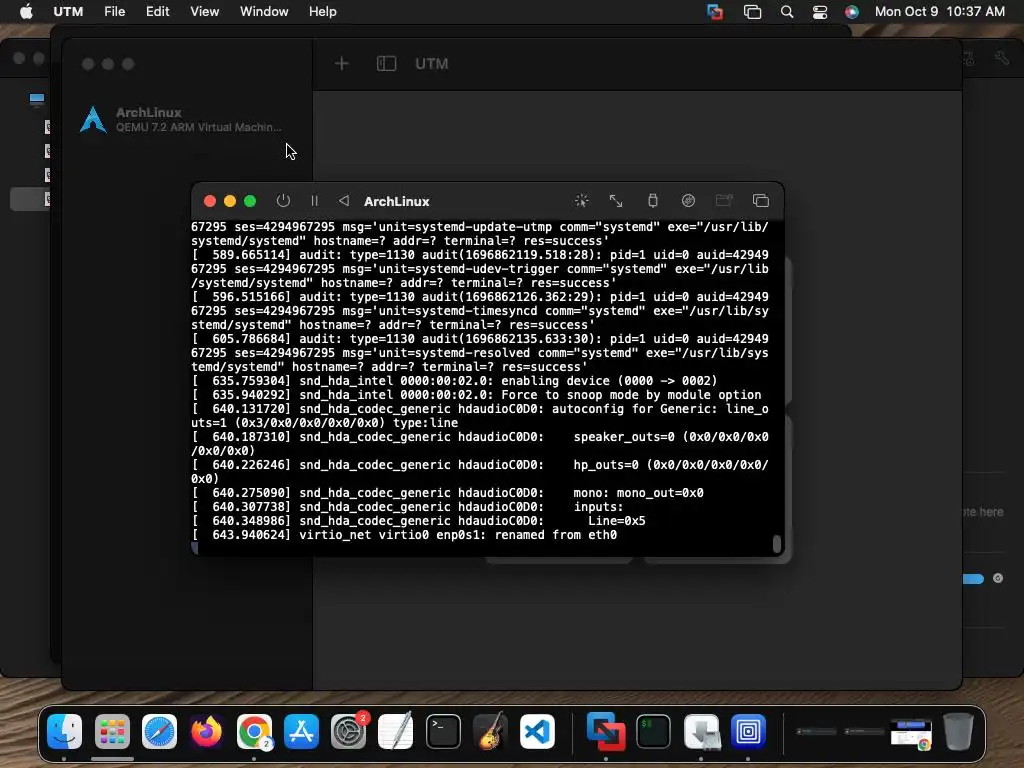The height and width of the screenshot is (768, 1024).
Task: Toggle capture mouse cursor icon
Action: click(x=581, y=200)
